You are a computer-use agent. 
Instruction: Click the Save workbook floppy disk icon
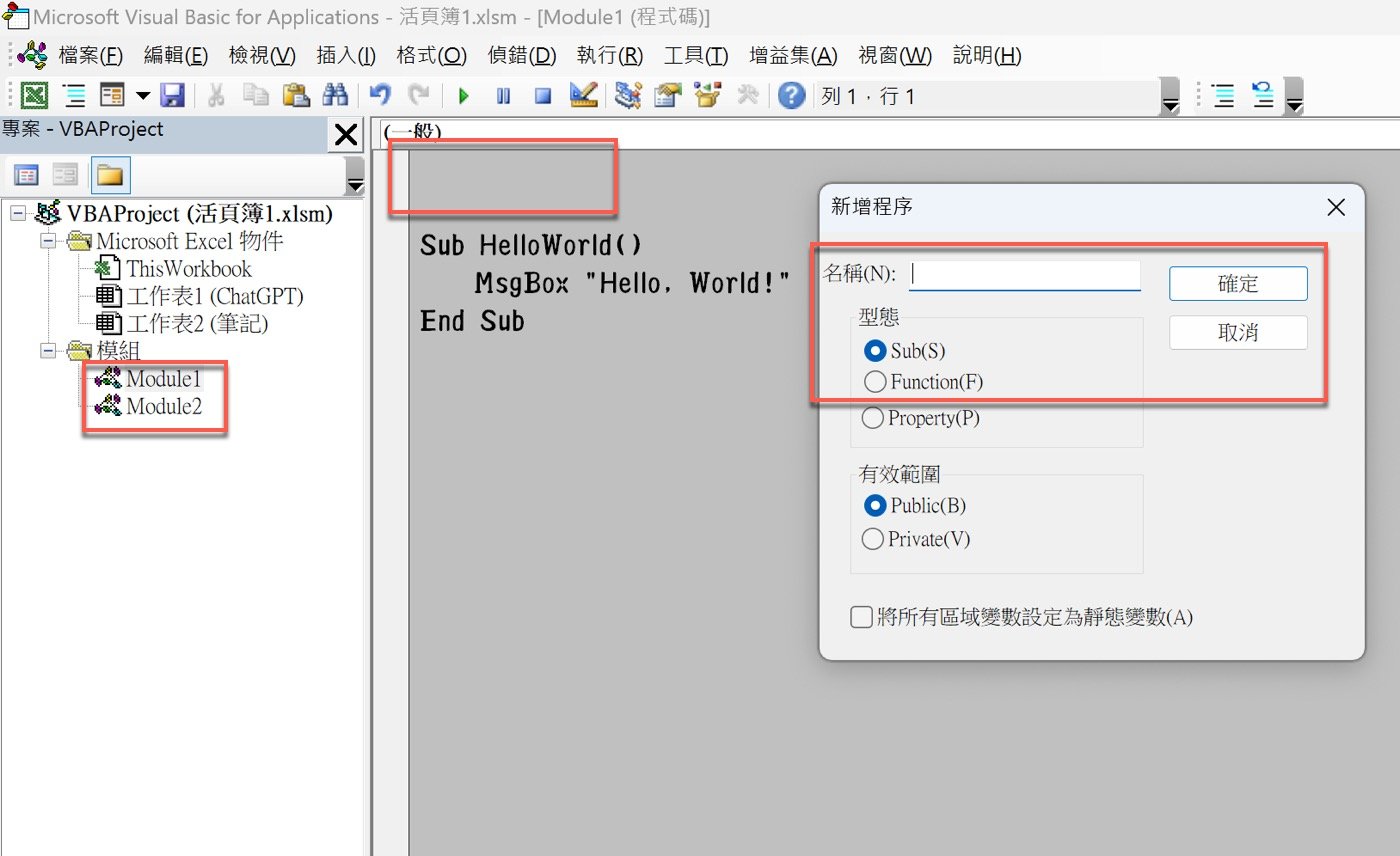click(x=172, y=96)
